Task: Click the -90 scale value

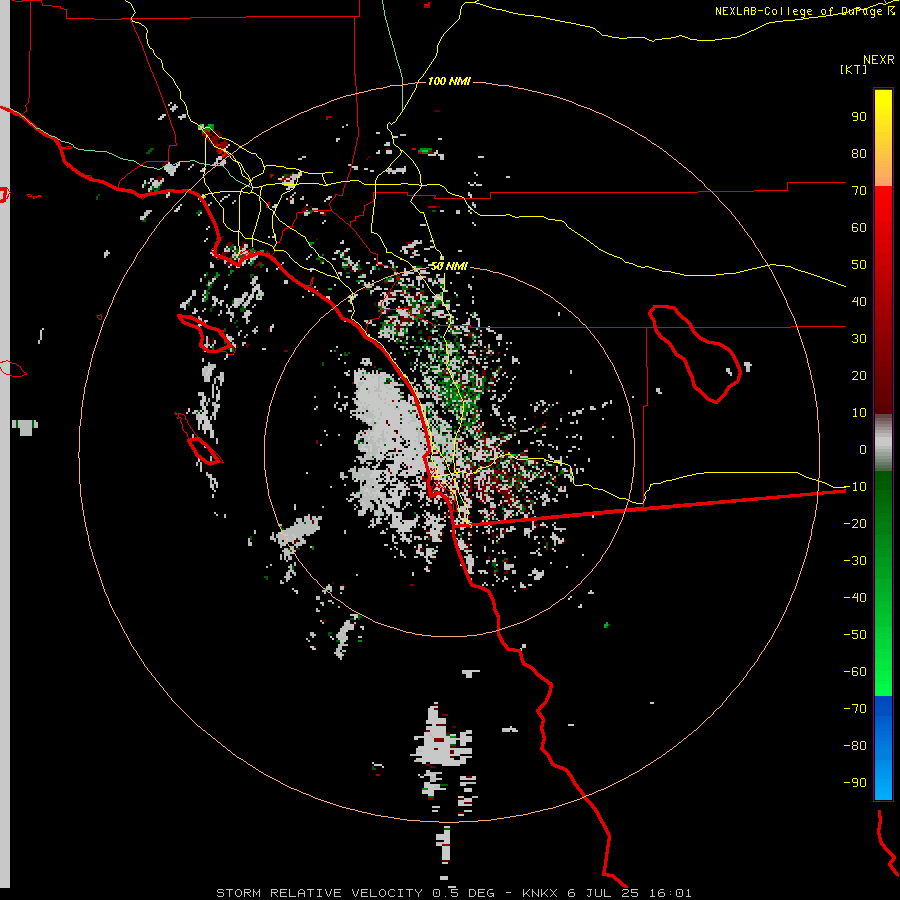Action: [855, 783]
